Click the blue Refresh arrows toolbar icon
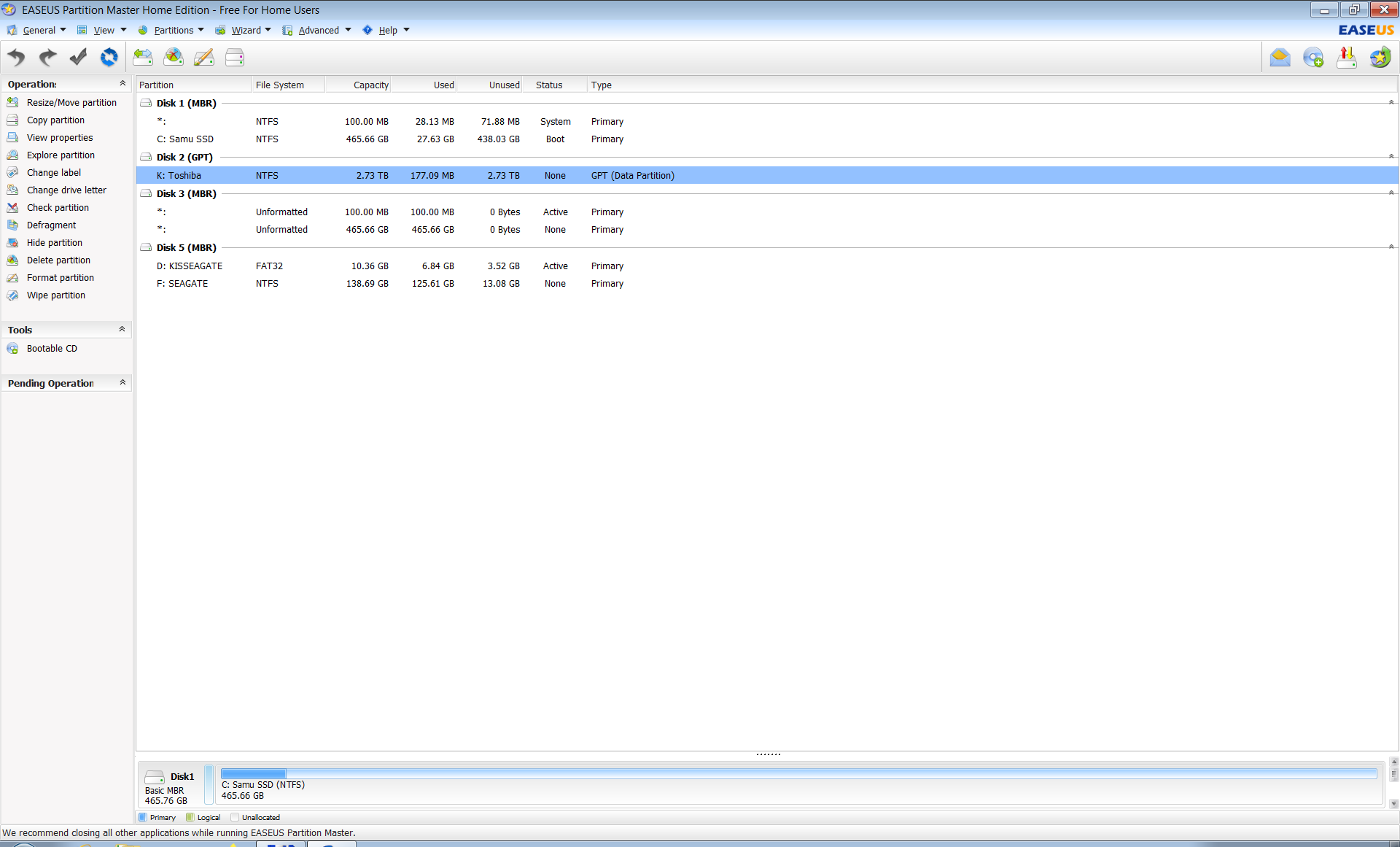Screen dimensions: 1400x847 point(109,57)
